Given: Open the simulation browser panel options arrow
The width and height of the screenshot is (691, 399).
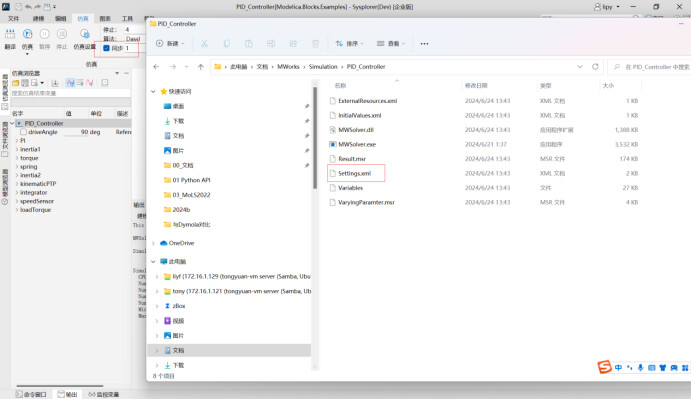Looking at the screenshot, I should (117, 73).
